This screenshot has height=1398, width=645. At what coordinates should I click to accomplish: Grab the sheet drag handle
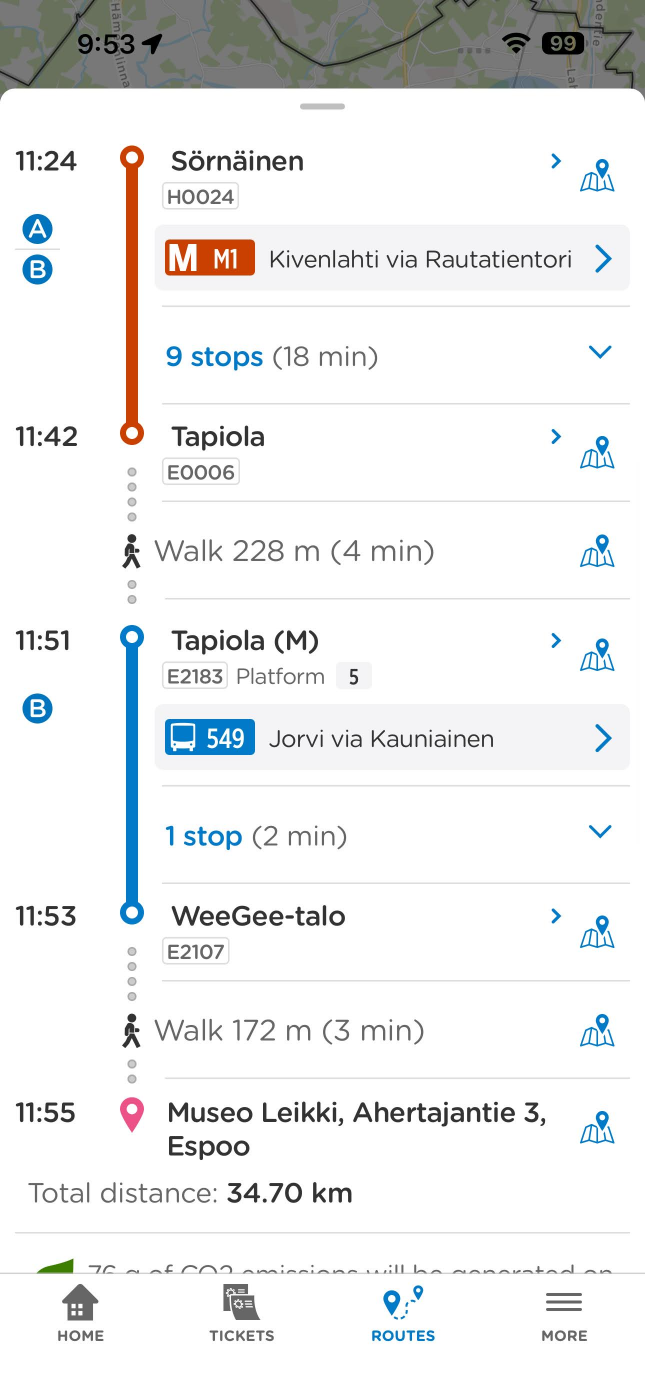(322, 106)
